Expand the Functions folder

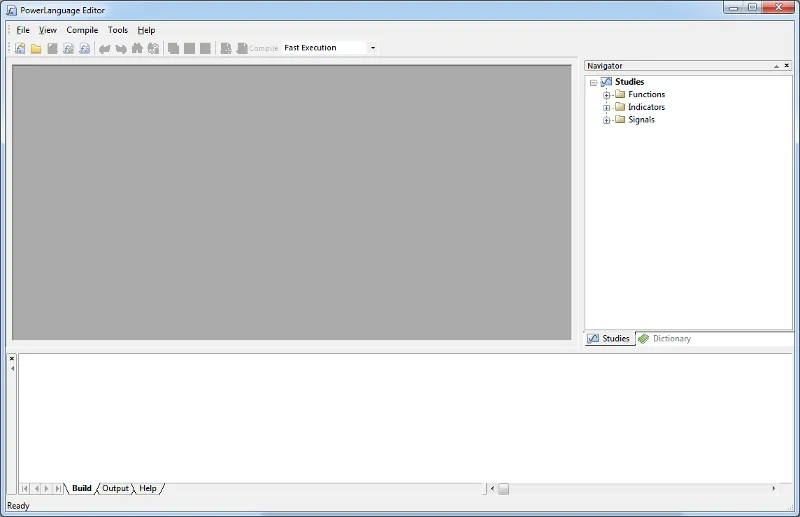tap(606, 95)
